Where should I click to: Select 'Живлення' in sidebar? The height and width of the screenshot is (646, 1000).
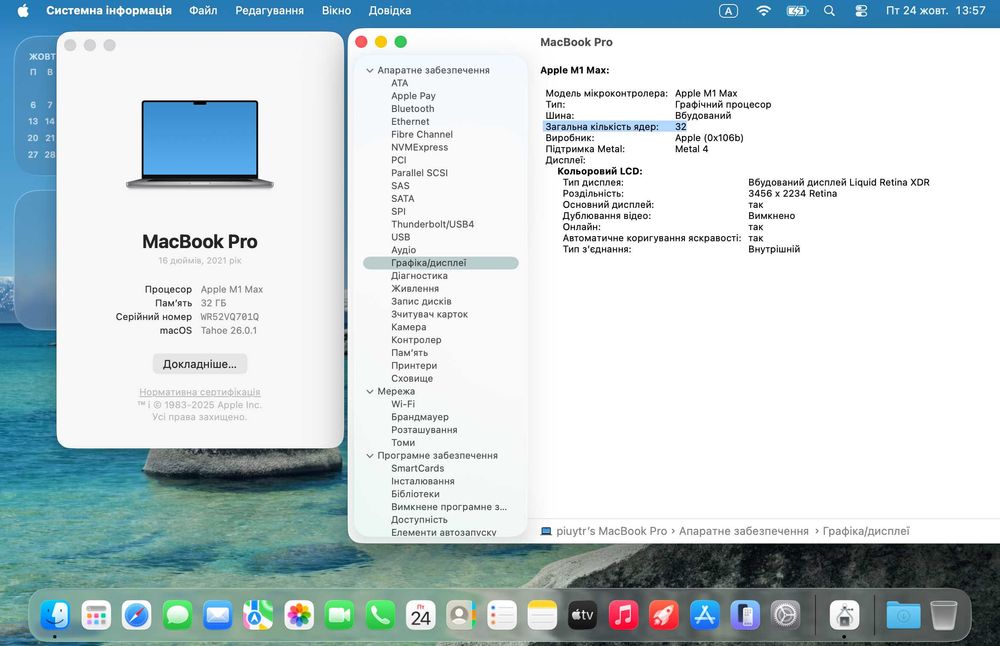pos(415,289)
